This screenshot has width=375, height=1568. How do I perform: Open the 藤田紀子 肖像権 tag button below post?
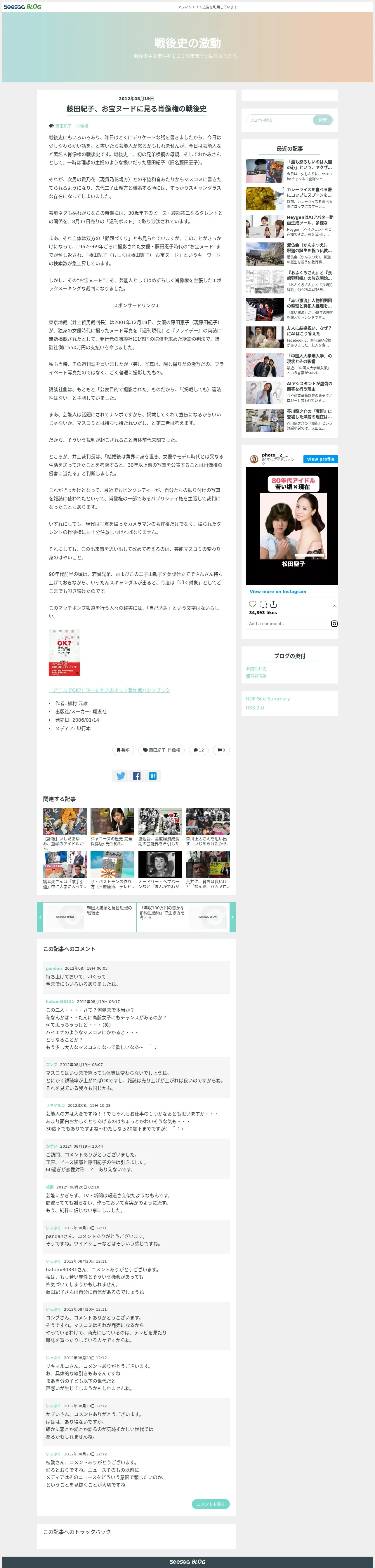click(x=162, y=750)
